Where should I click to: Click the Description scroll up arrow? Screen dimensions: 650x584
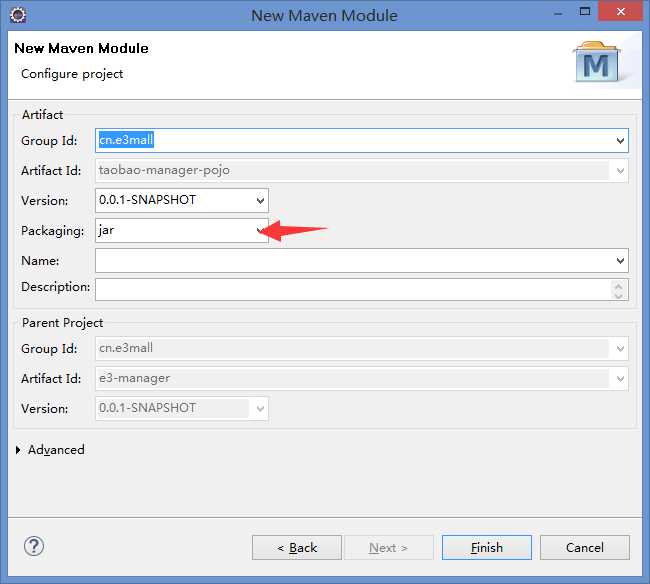(618, 286)
